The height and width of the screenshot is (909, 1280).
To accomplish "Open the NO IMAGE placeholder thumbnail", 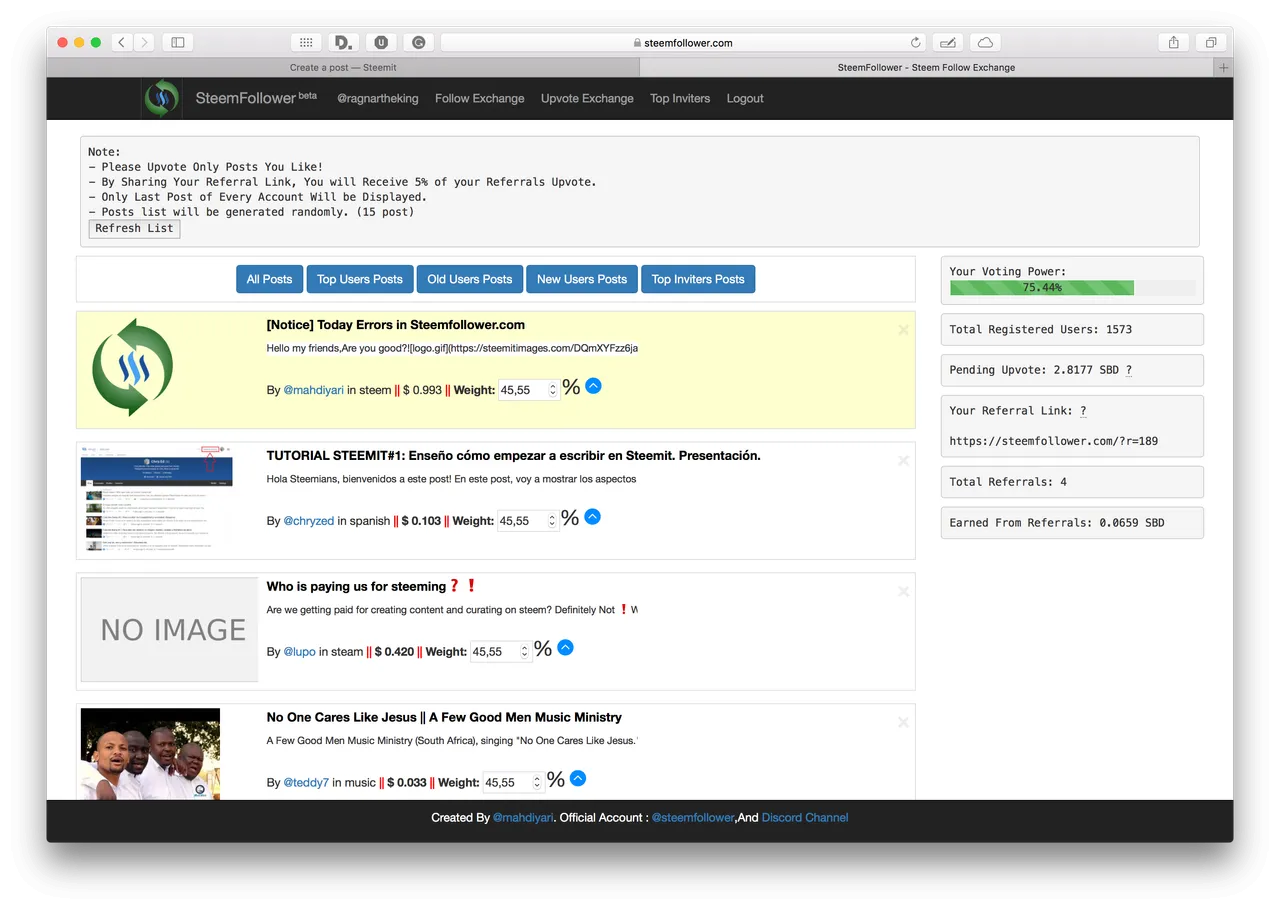I will tap(170, 629).
